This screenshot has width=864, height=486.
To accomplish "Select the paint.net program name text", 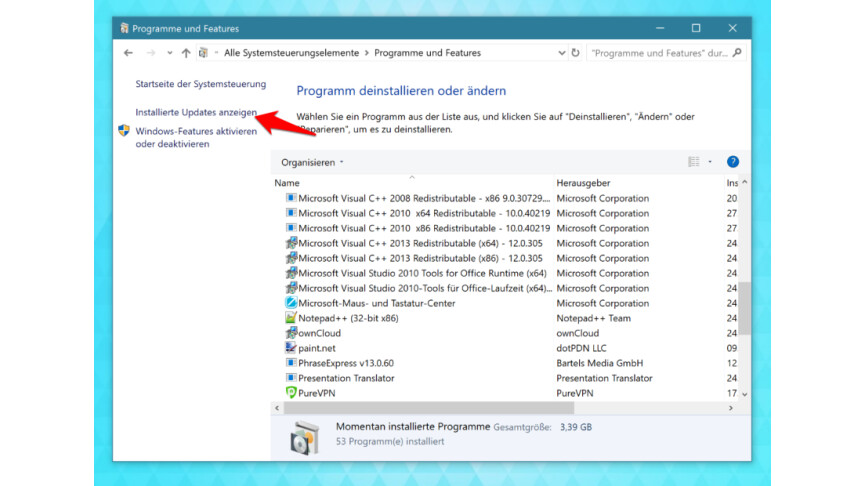I will coord(317,348).
